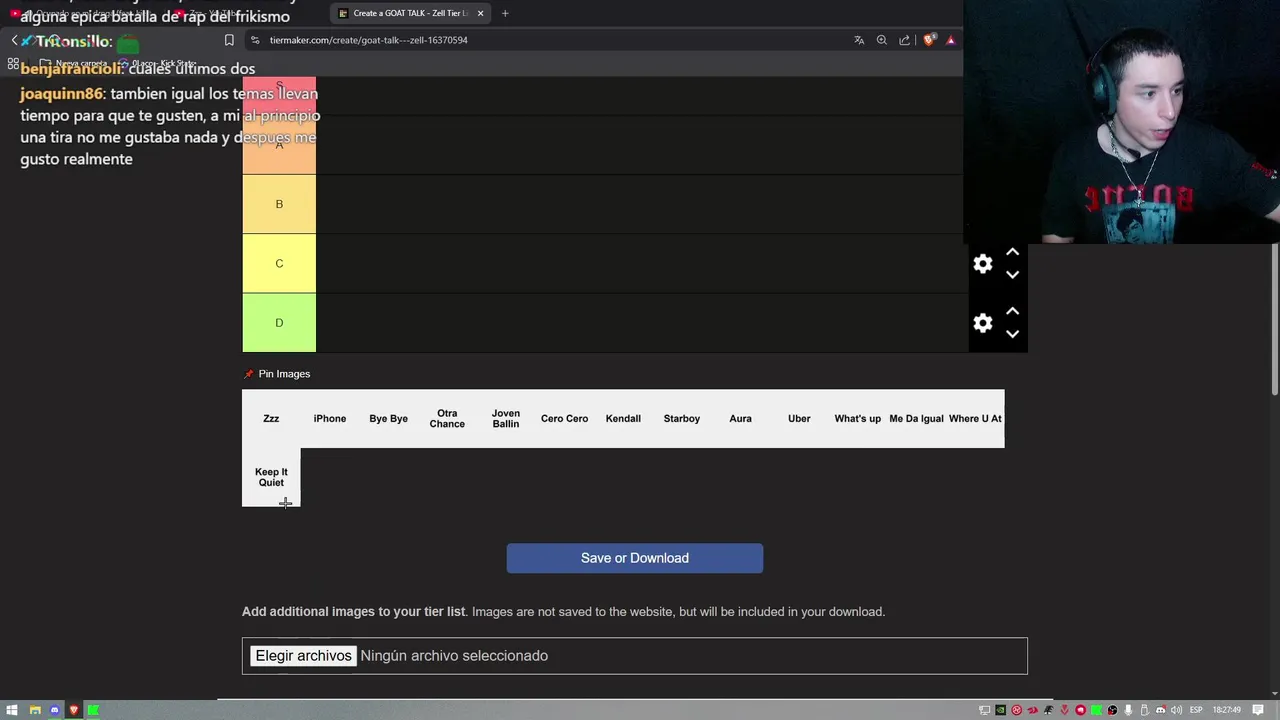Open Brave Shields lion icon
The width and height of the screenshot is (1280, 720).
[x=929, y=40]
